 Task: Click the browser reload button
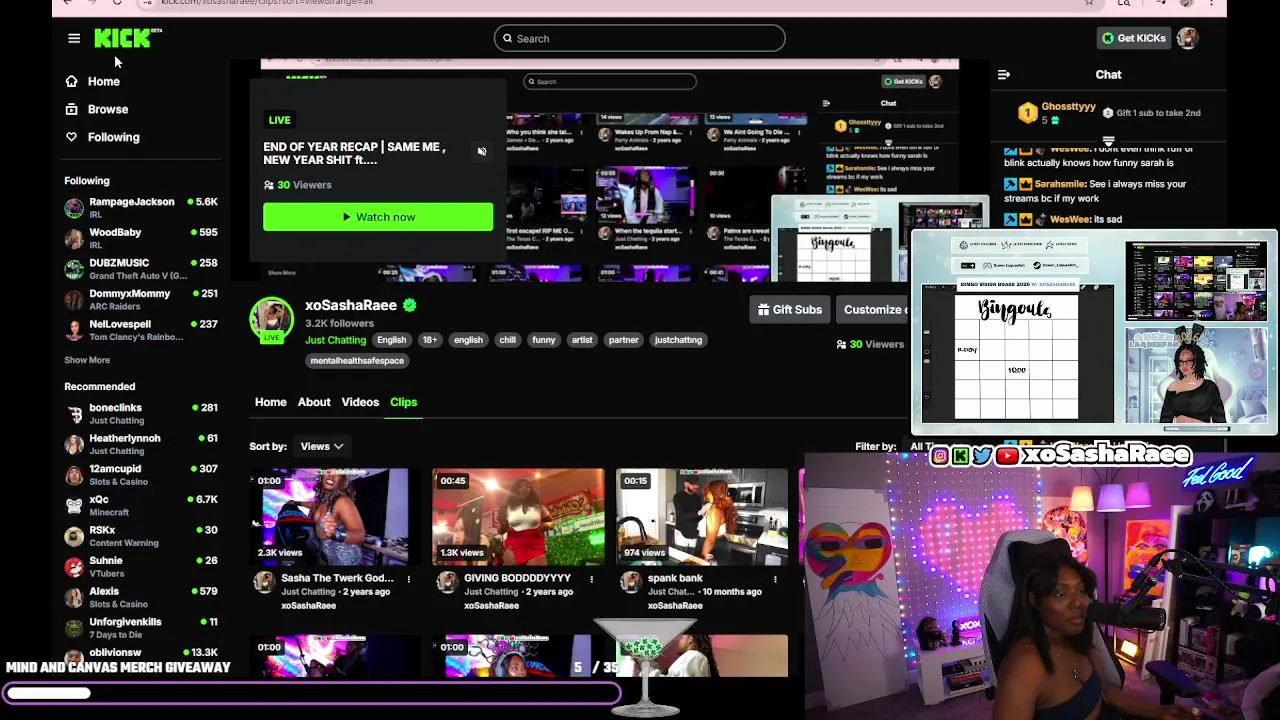(117, 3)
